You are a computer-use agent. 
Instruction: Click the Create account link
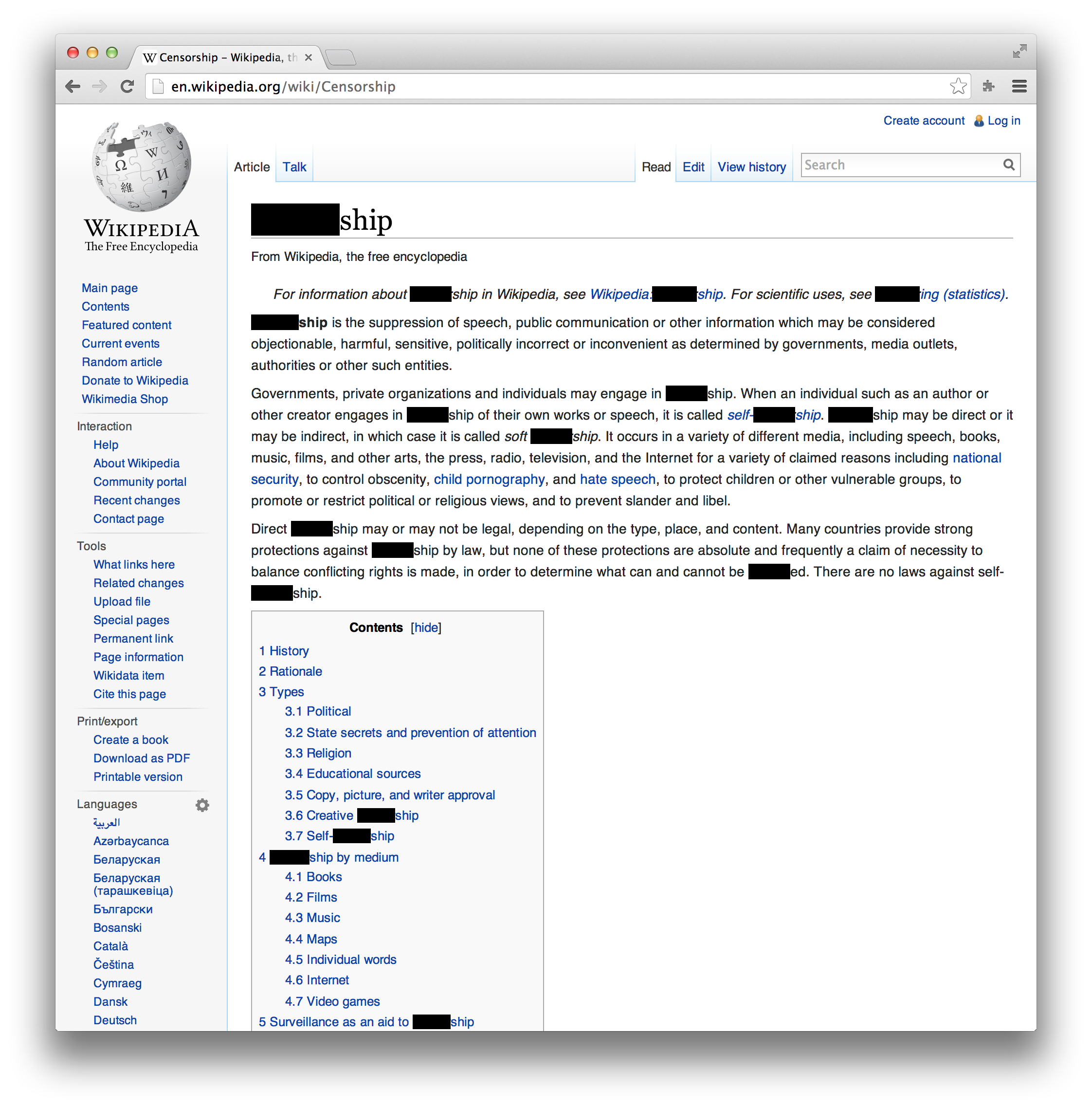tap(924, 120)
